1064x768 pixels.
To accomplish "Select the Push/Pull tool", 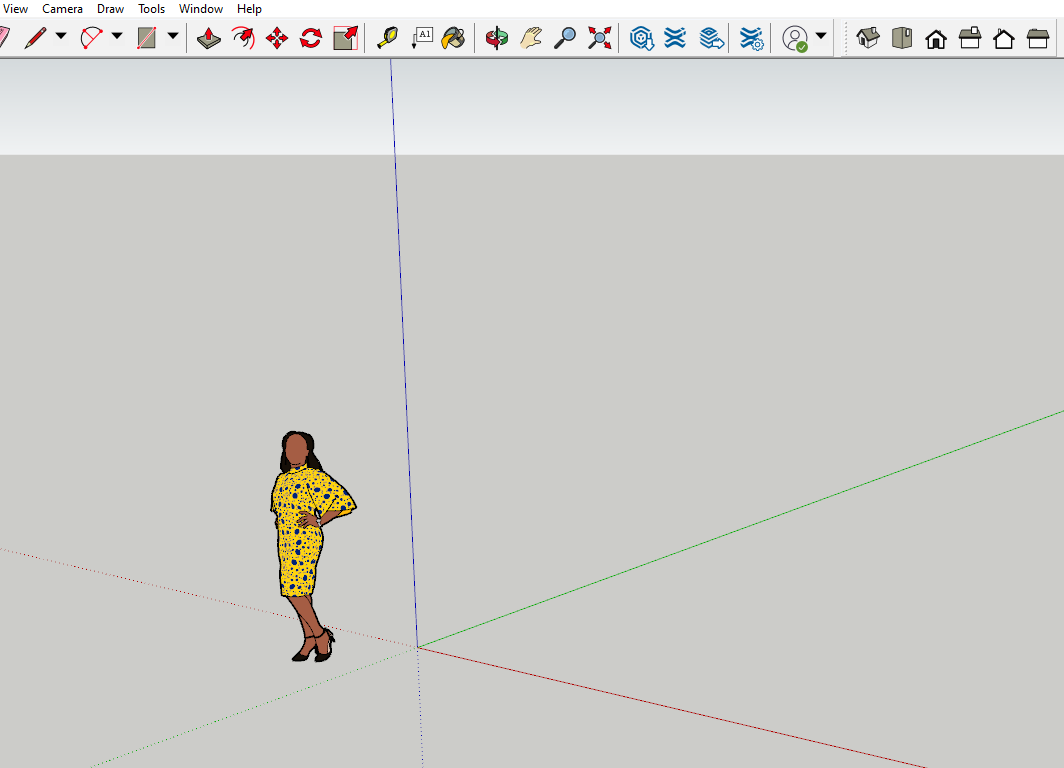I will pyautogui.click(x=208, y=38).
